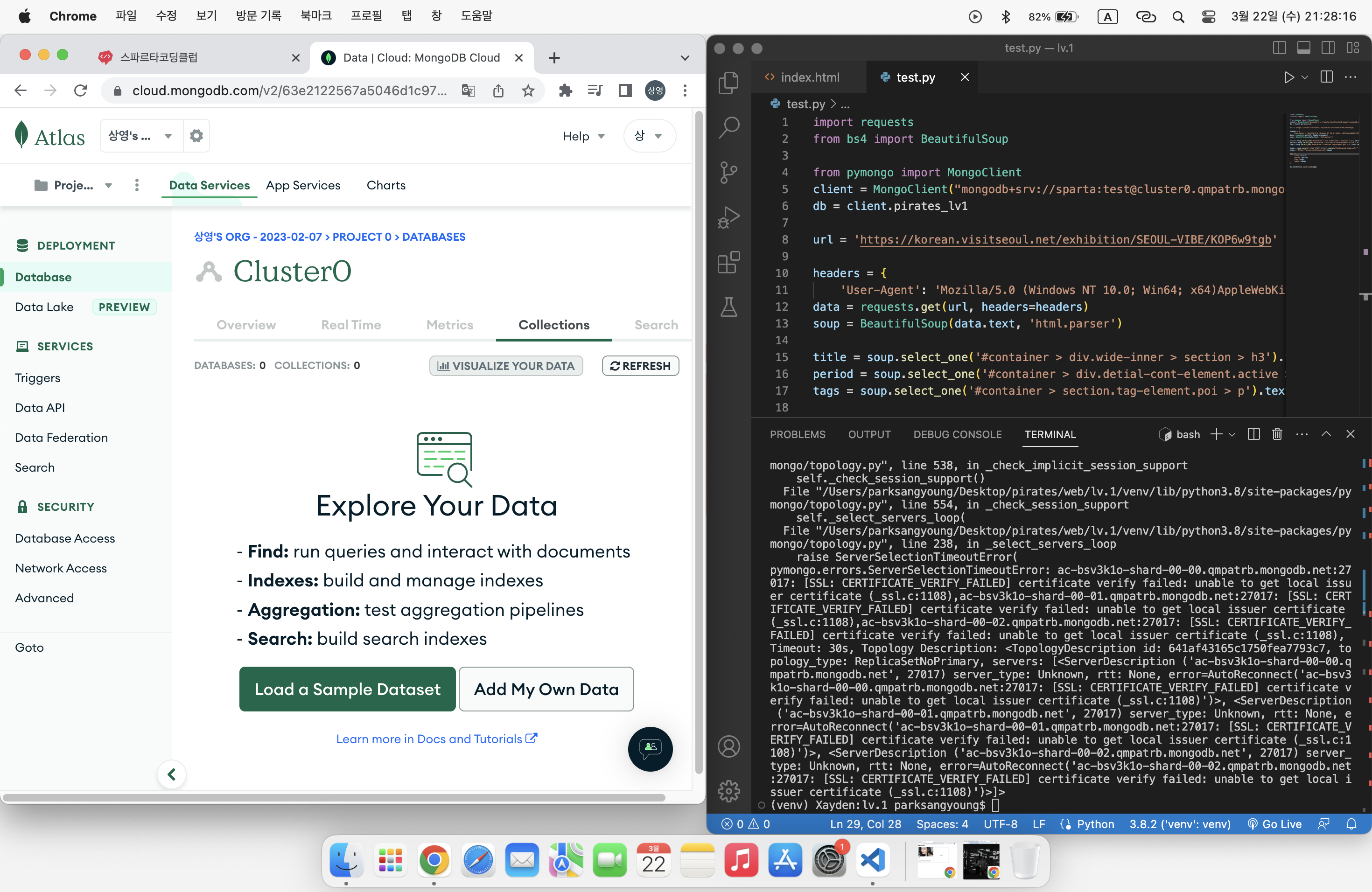1372x892 pixels.
Task: Open run options dropdown next to play
Action: (x=1305, y=77)
